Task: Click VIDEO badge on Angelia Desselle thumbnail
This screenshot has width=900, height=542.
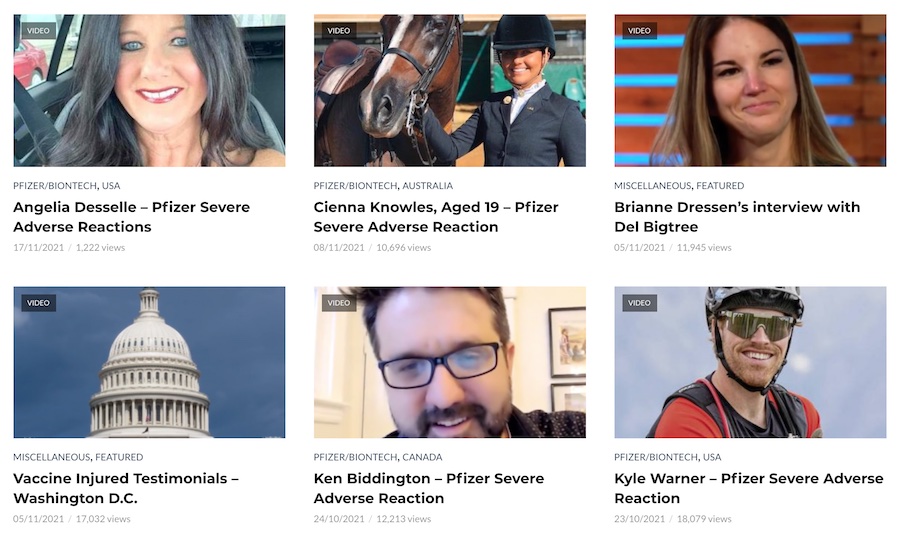Action: (x=38, y=31)
